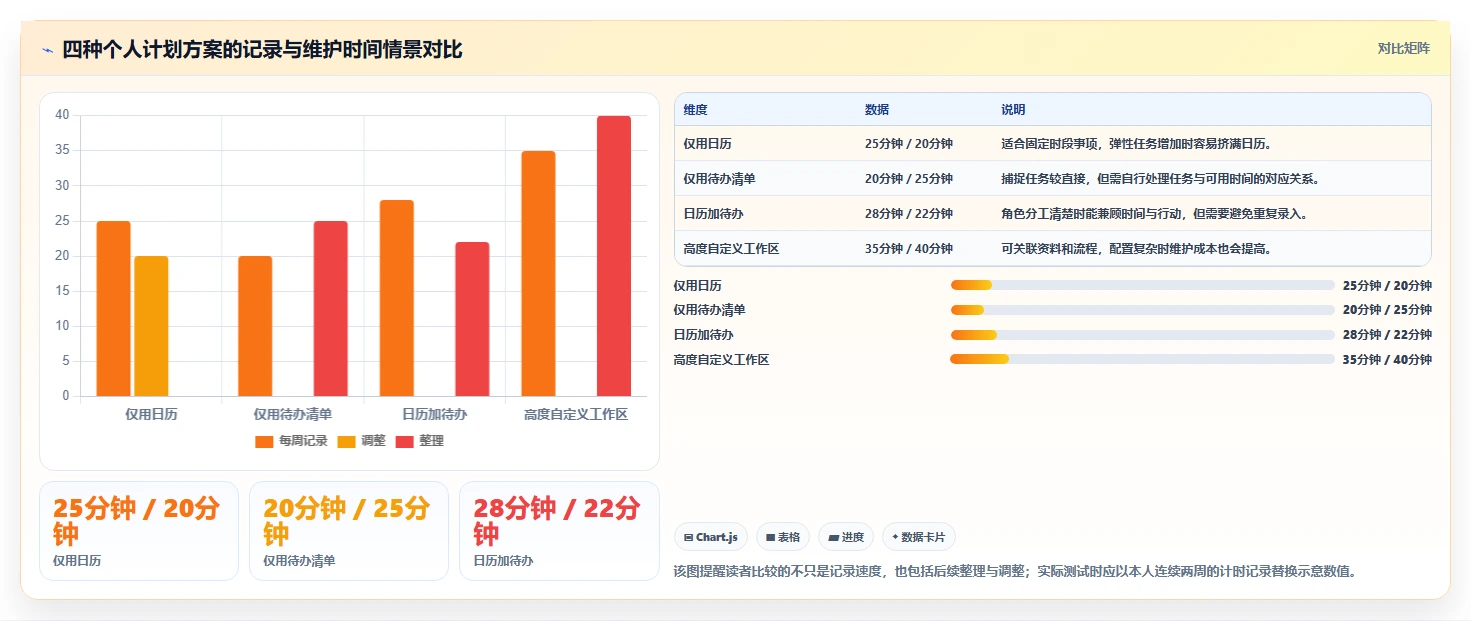The height and width of the screenshot is (621, 1471).
Task: Click the footnote beginning 该图提醒读者
Action: click(x=1015, y=572)
